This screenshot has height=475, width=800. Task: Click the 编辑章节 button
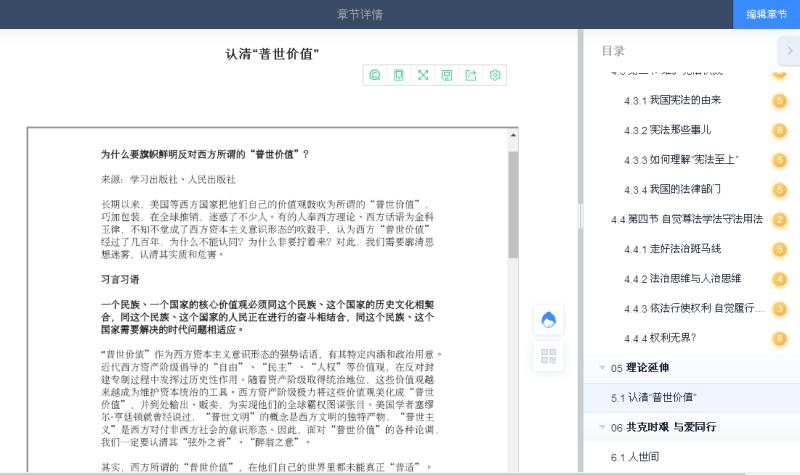point(766,14)
